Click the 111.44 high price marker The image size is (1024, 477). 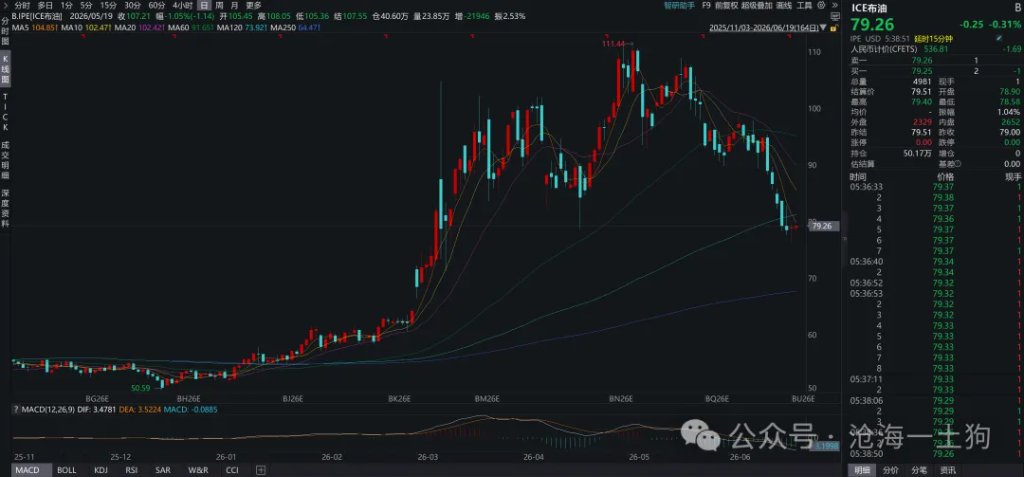pos(613,42)
